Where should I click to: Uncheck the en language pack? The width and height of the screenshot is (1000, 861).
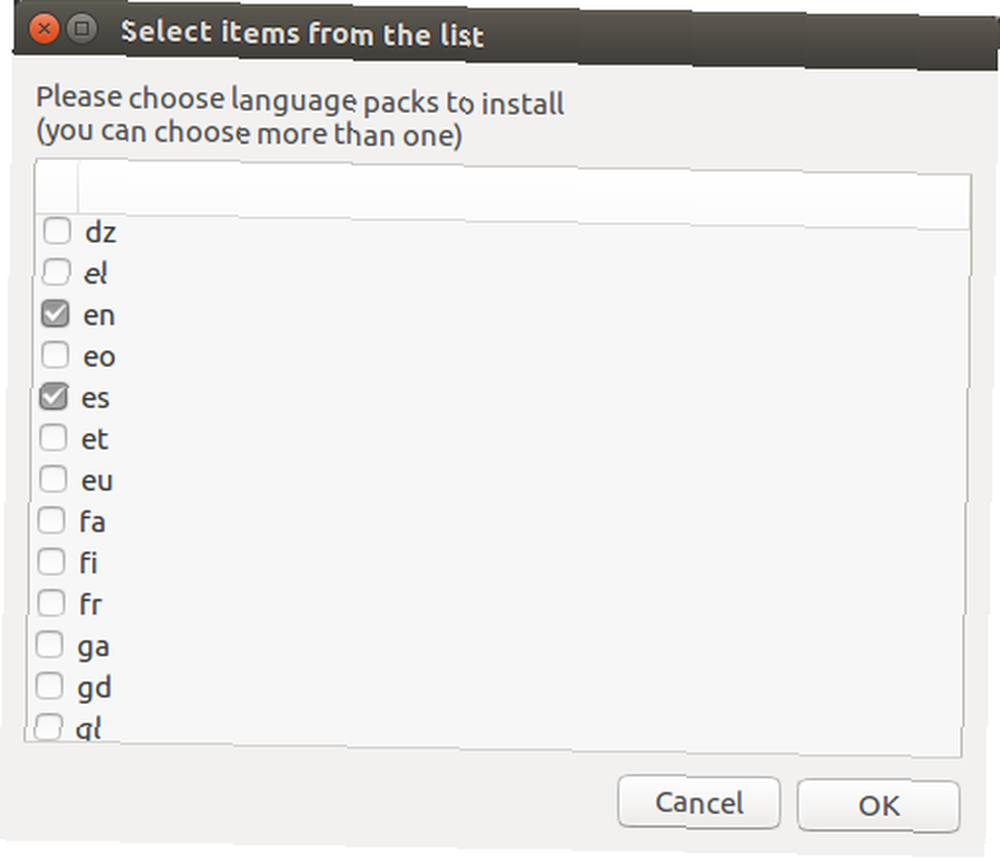click(55, 313)
